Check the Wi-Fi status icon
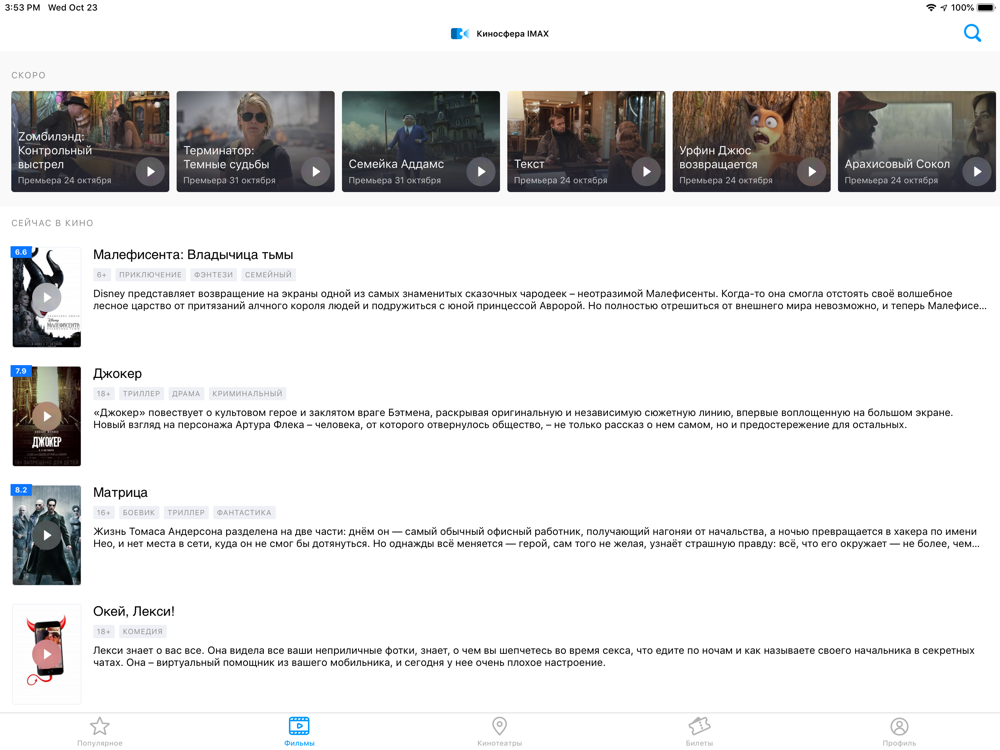The width and height of the screenshot is (1000, 750). point(931,8)
